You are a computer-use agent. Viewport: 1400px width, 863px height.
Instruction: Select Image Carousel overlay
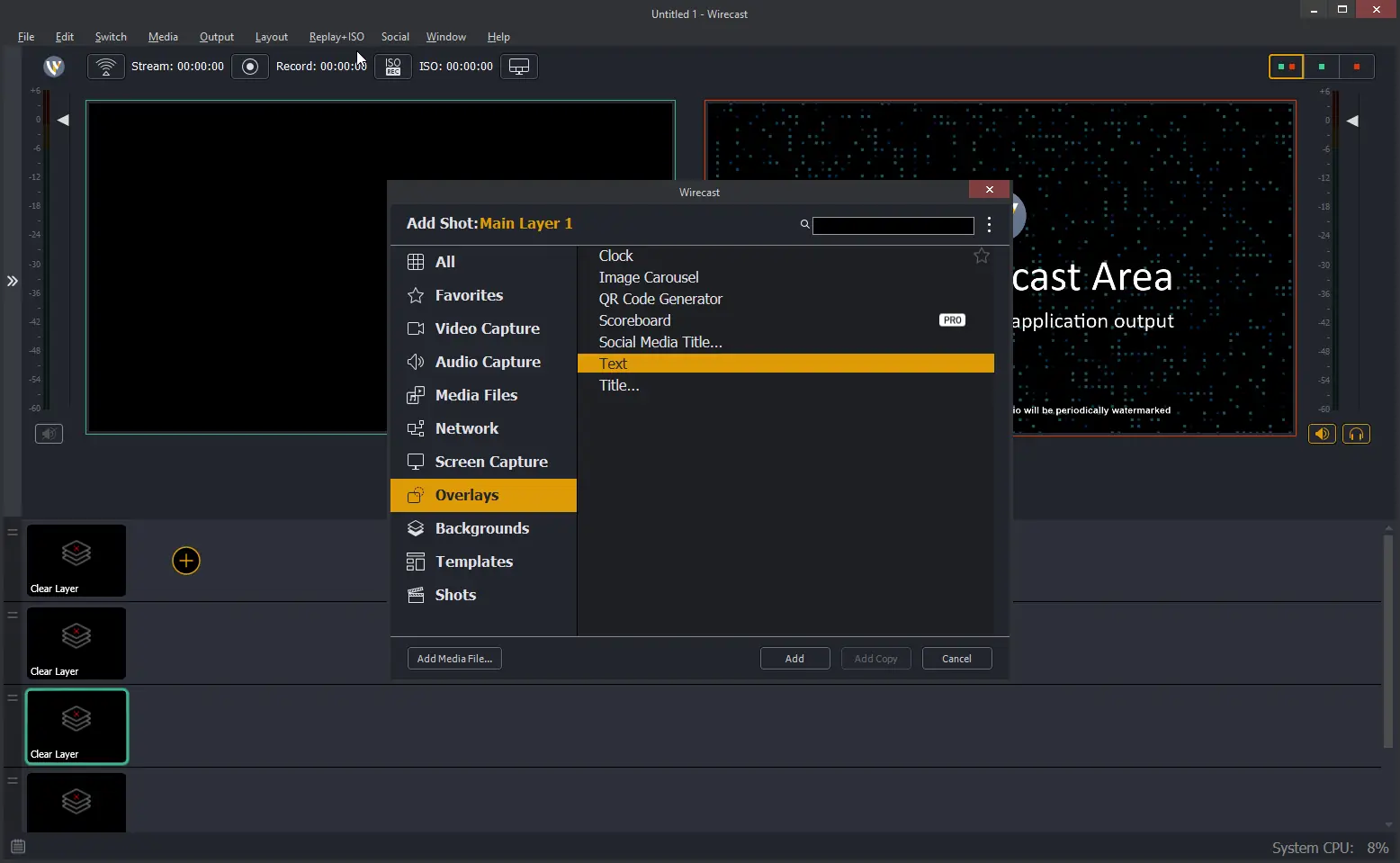785,277
